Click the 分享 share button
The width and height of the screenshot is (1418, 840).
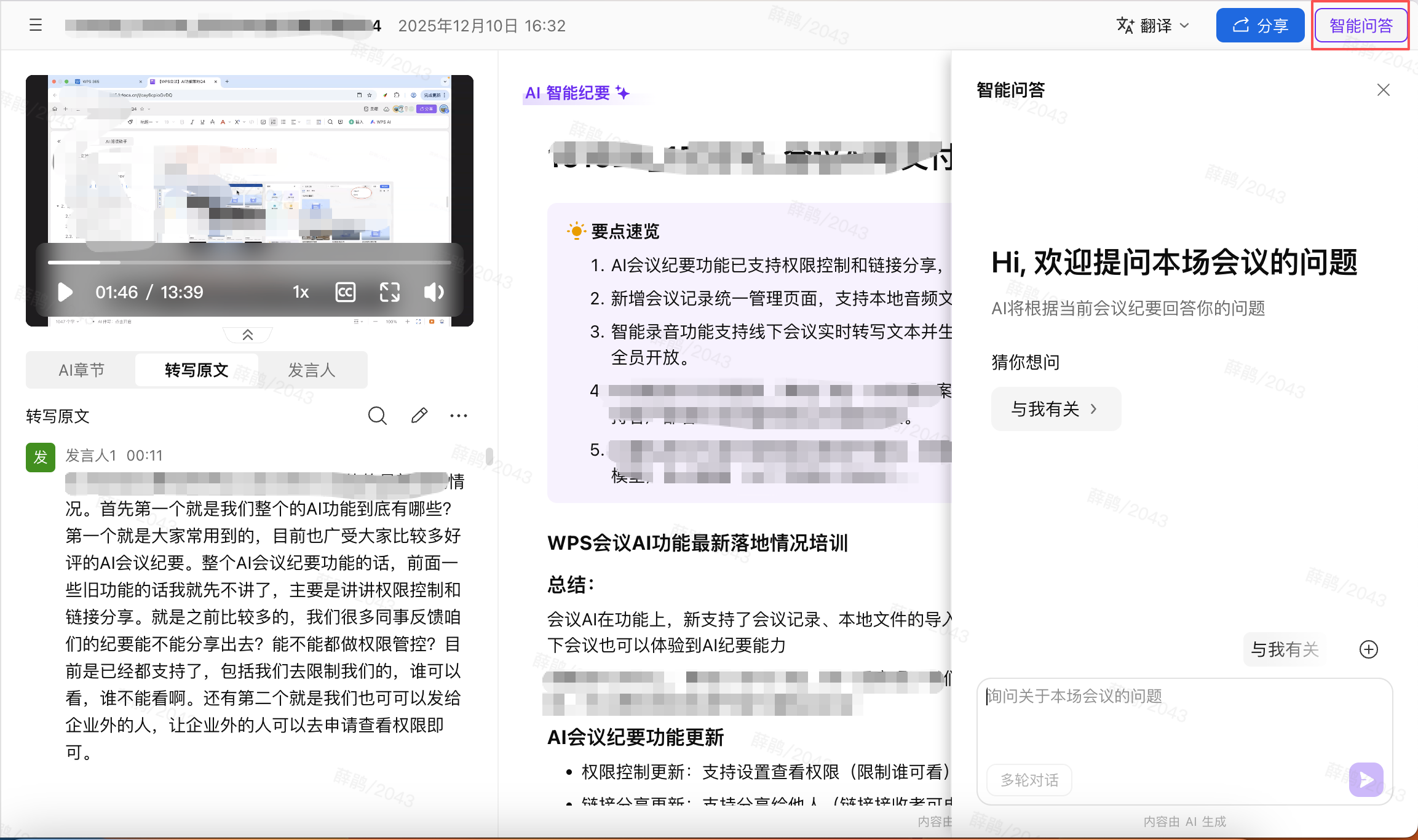coord(1261,25)
